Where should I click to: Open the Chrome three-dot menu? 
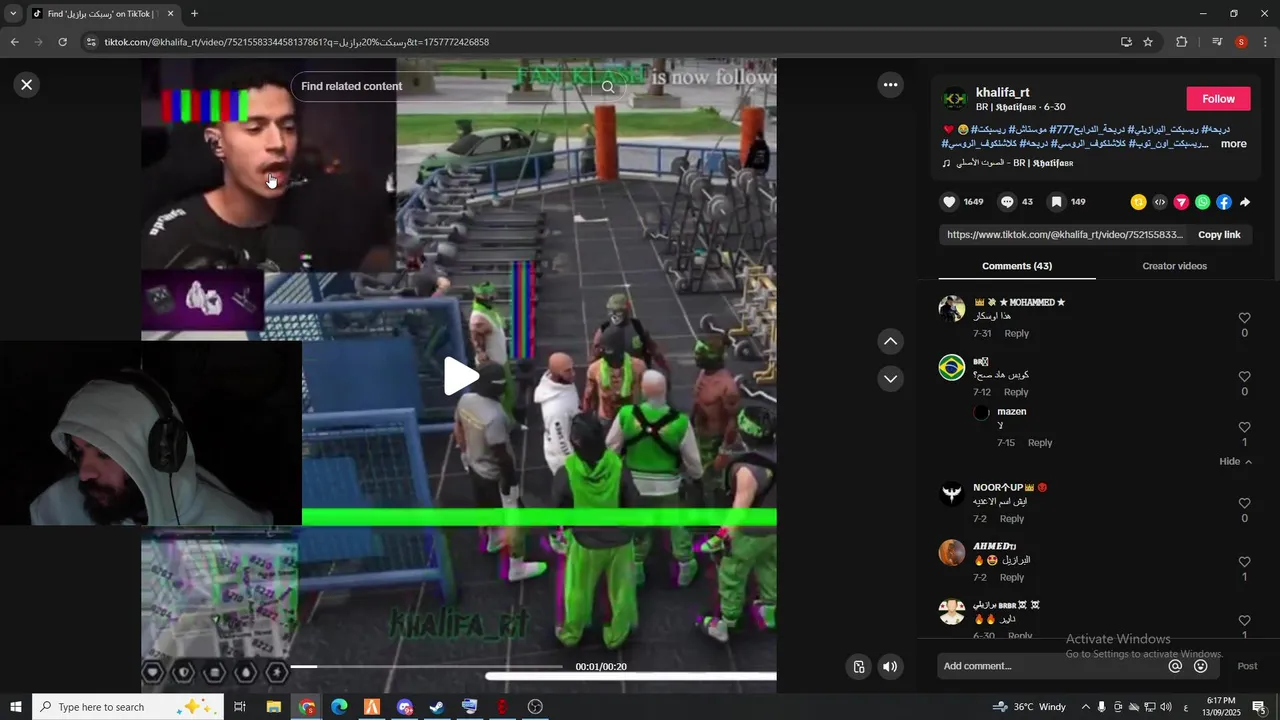pyautogui.click(x=1265, y=42)
